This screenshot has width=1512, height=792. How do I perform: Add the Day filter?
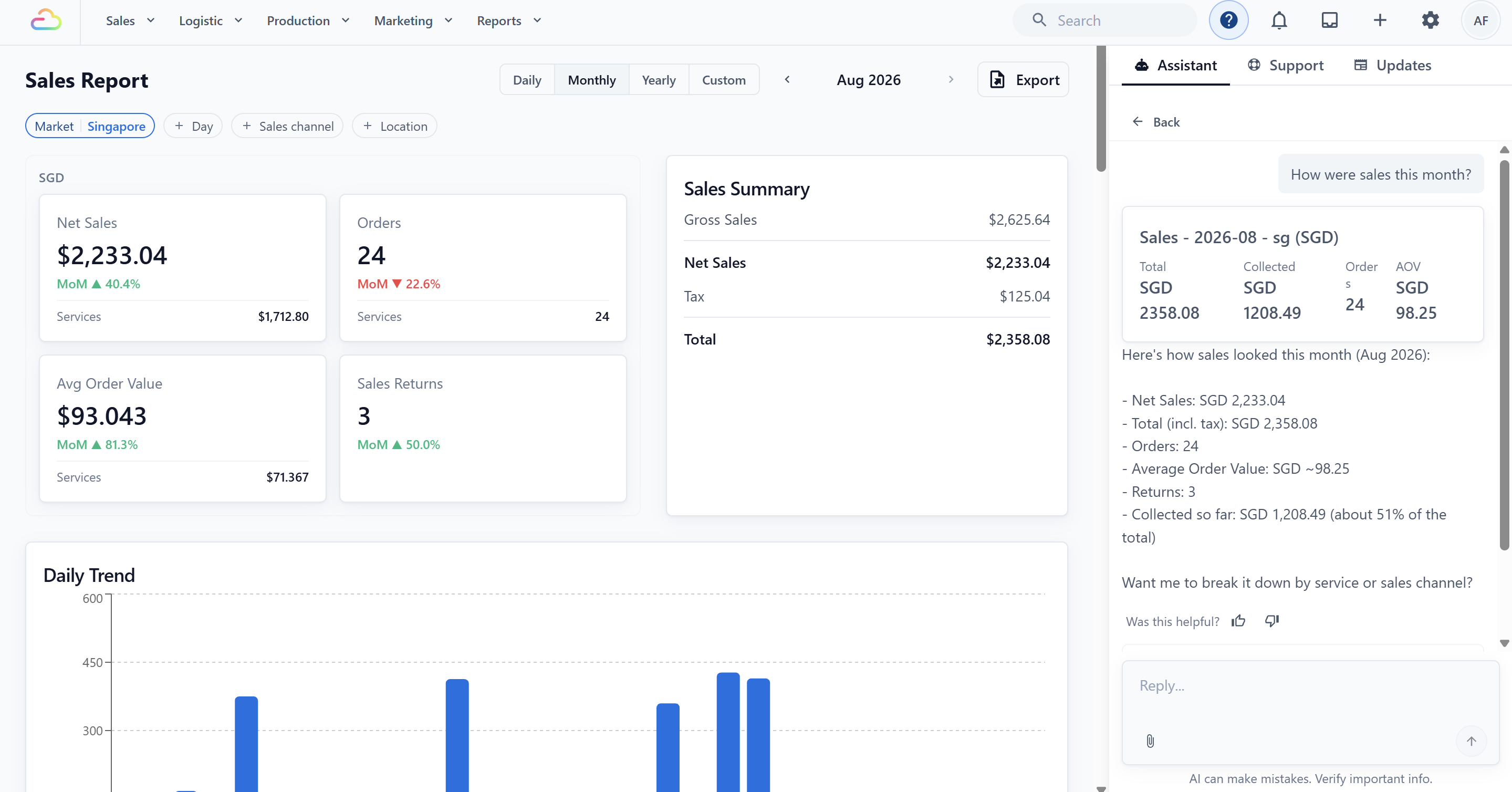coord(193,126)
